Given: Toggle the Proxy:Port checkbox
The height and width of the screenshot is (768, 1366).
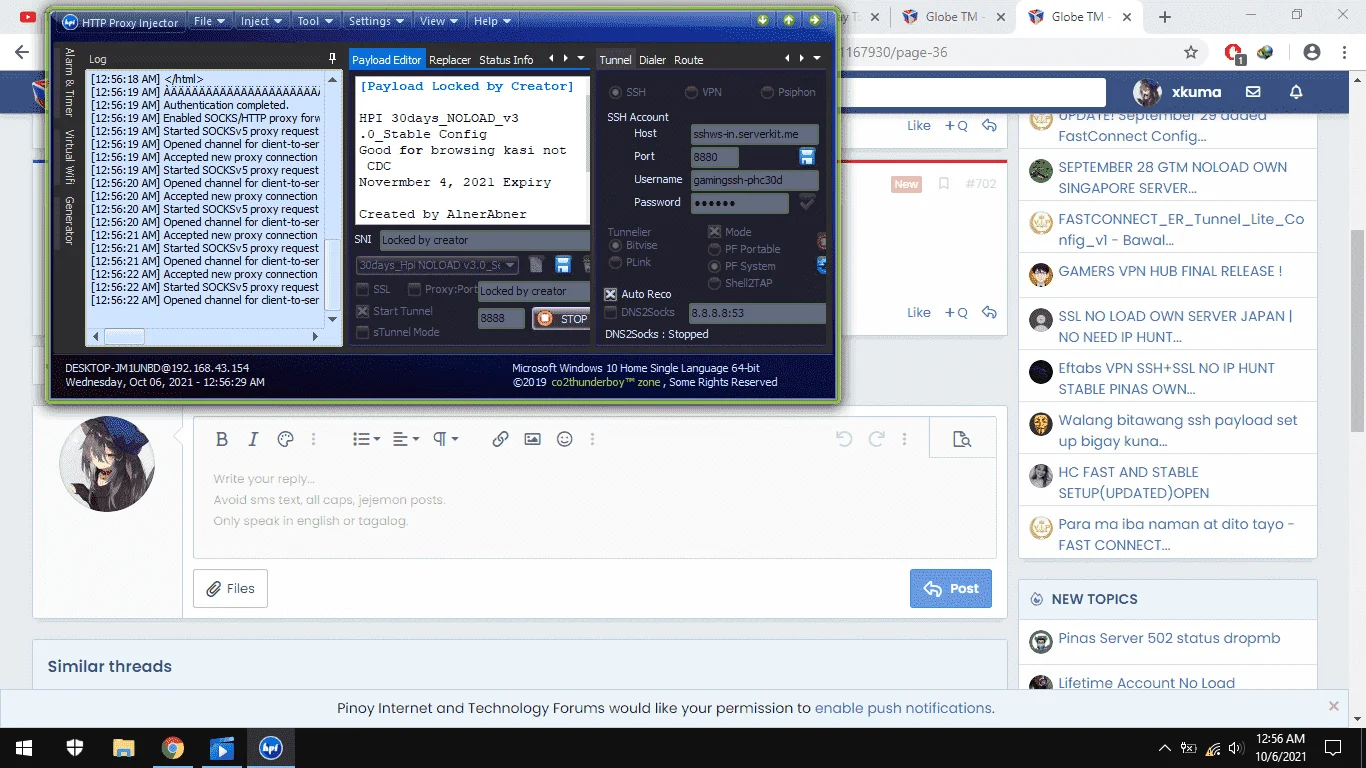Looking at the screenshot, I should click(413, 289).
